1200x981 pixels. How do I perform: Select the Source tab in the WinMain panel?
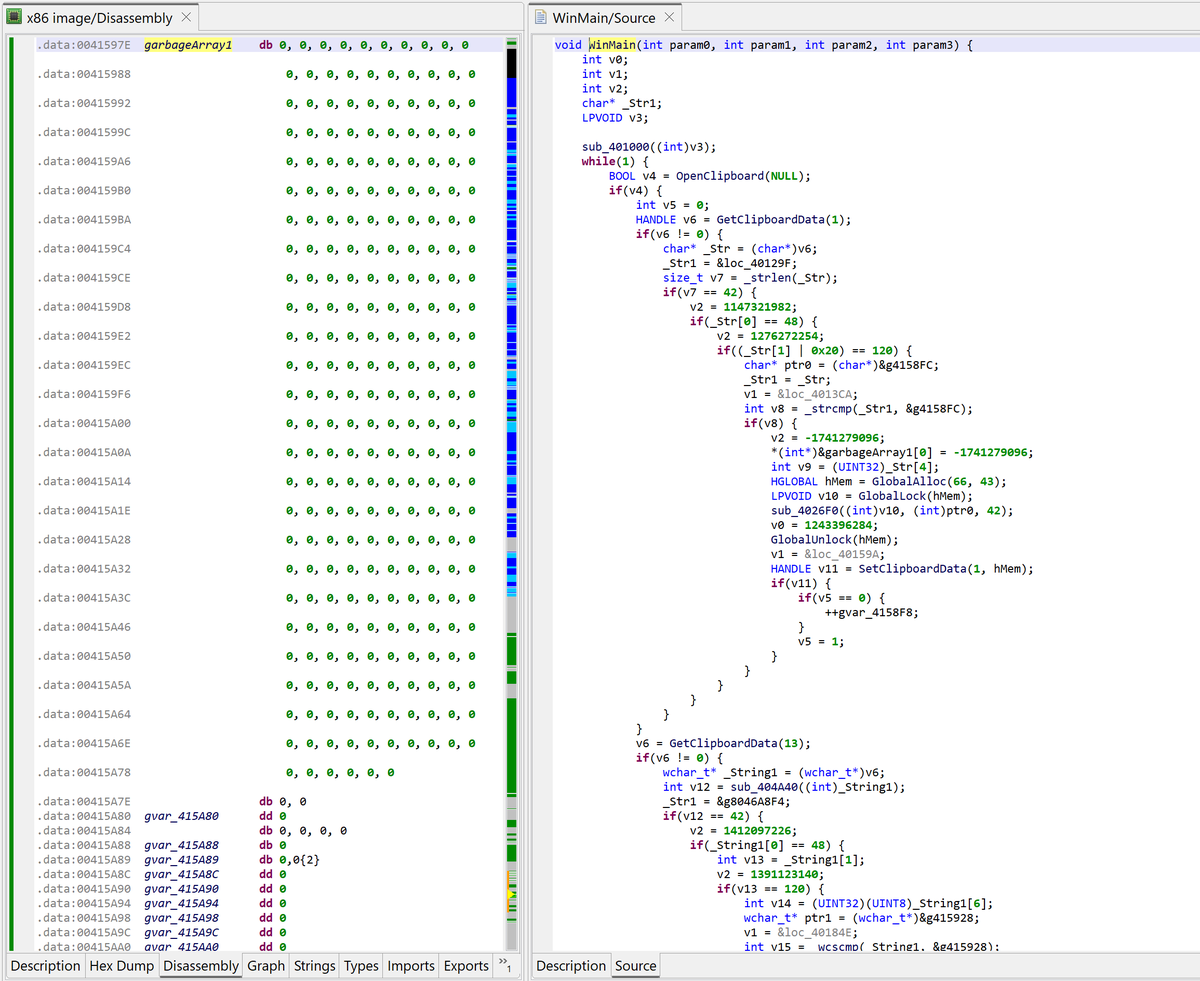[x=637, y=966]
